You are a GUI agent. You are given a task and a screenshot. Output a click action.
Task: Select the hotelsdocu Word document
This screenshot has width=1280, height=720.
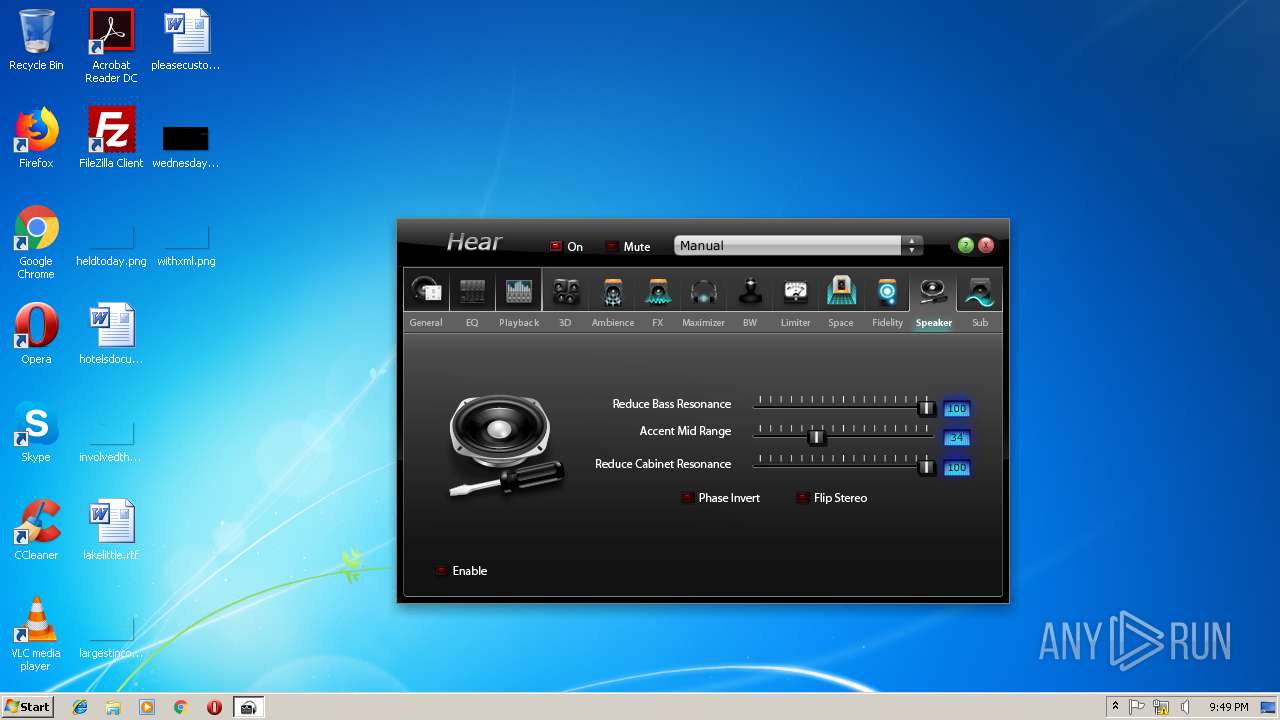111,334
